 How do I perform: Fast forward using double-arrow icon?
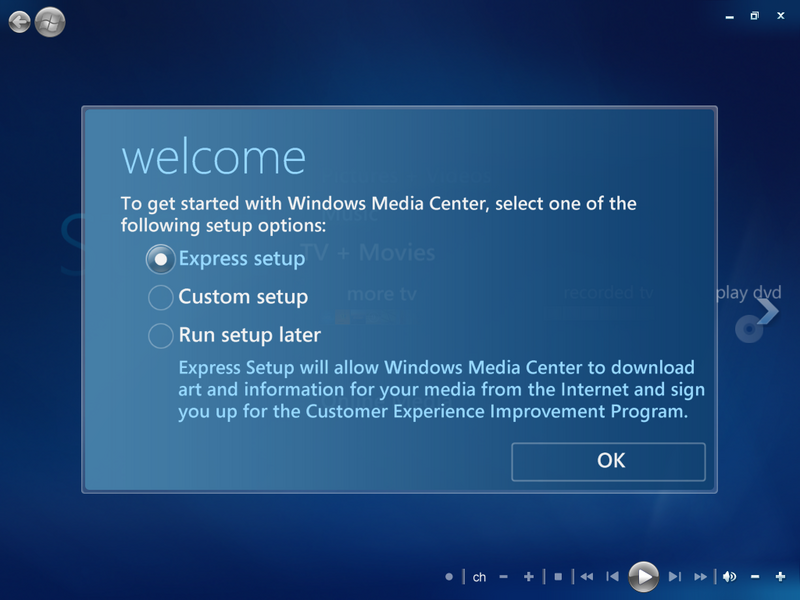701,577
